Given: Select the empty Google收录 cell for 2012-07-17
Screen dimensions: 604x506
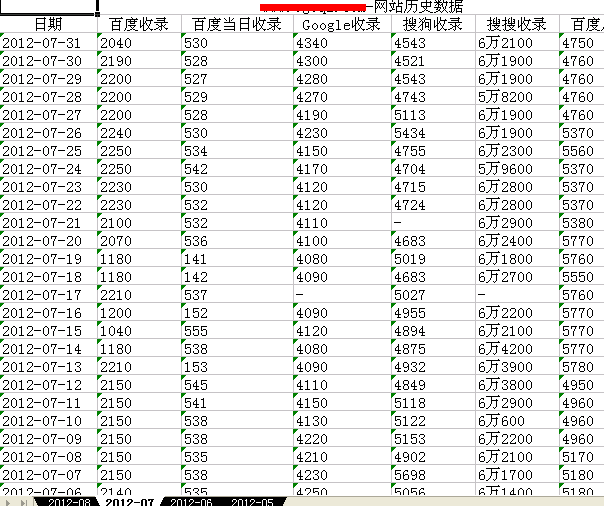Looking at the screenshot, I should tap(341, 295).
